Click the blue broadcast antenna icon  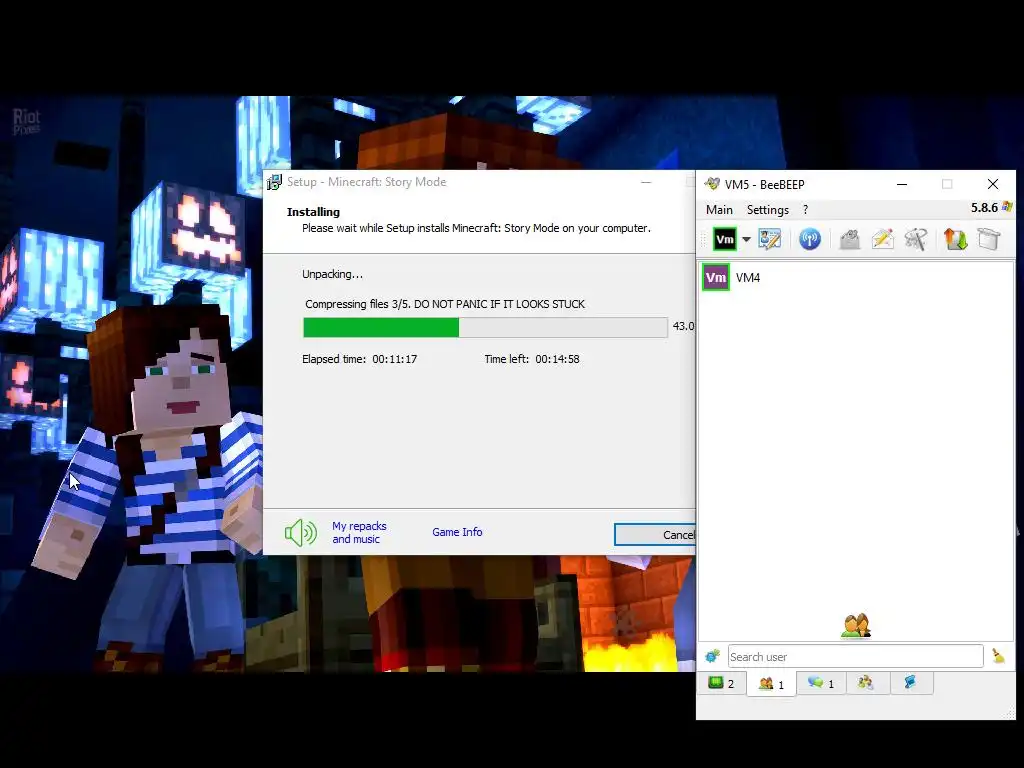tap(810, 239)
